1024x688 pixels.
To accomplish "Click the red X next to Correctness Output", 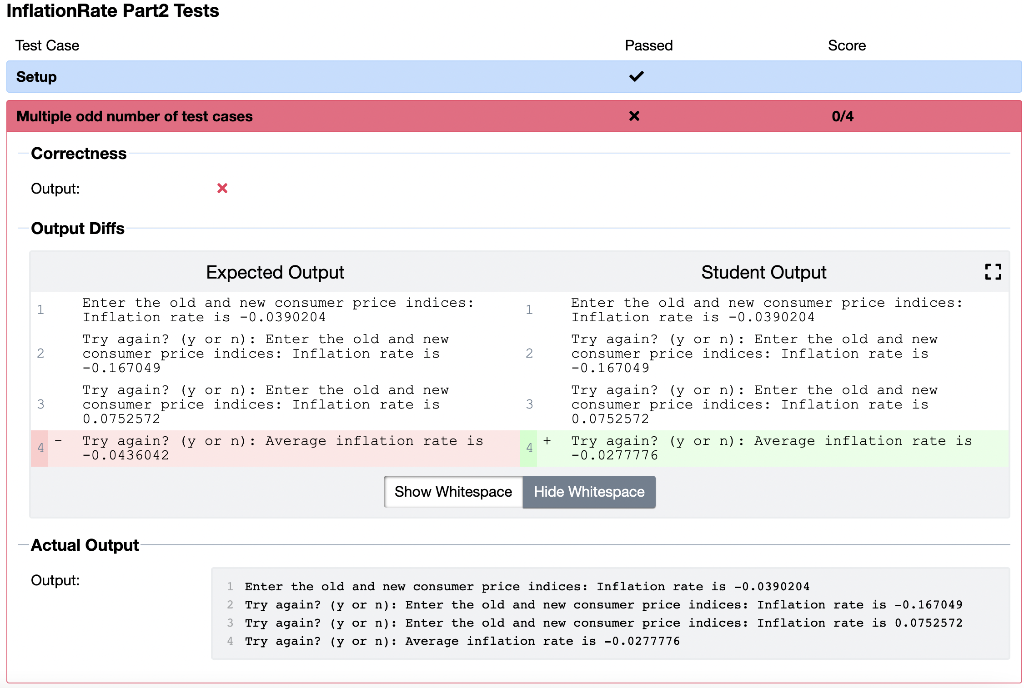I will pos(222,188).
